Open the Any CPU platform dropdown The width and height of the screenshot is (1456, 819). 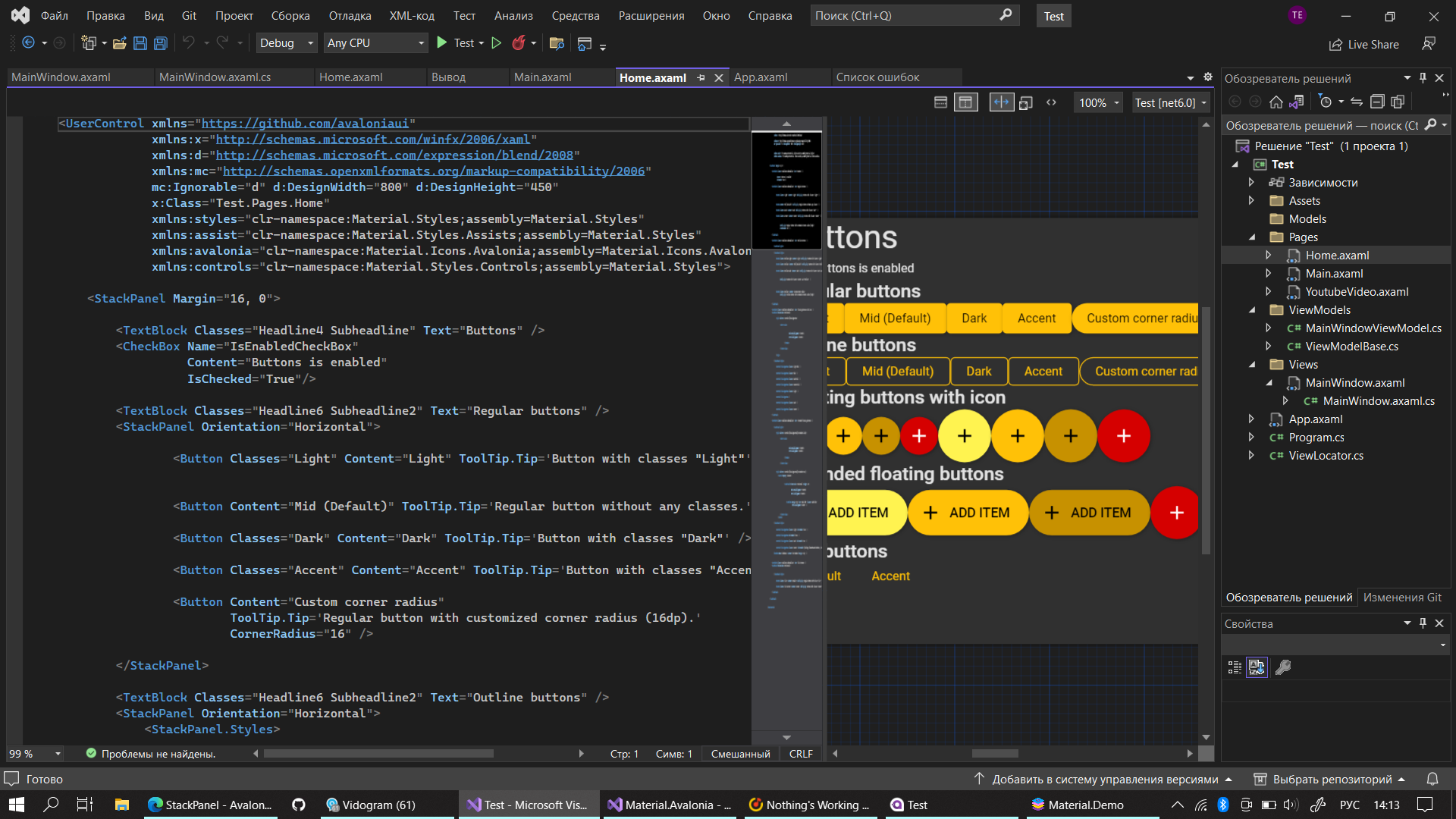(x=375, y=43)
